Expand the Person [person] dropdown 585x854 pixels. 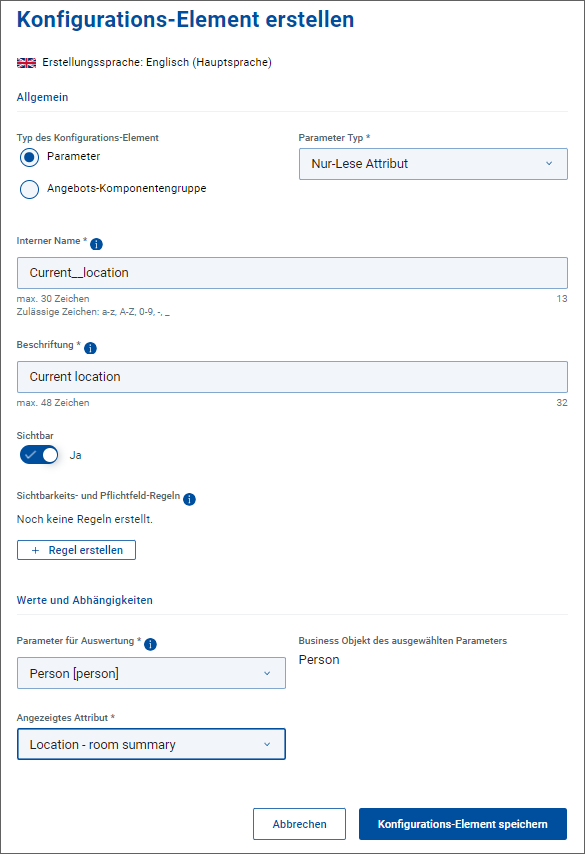click(x=151, y=673)
